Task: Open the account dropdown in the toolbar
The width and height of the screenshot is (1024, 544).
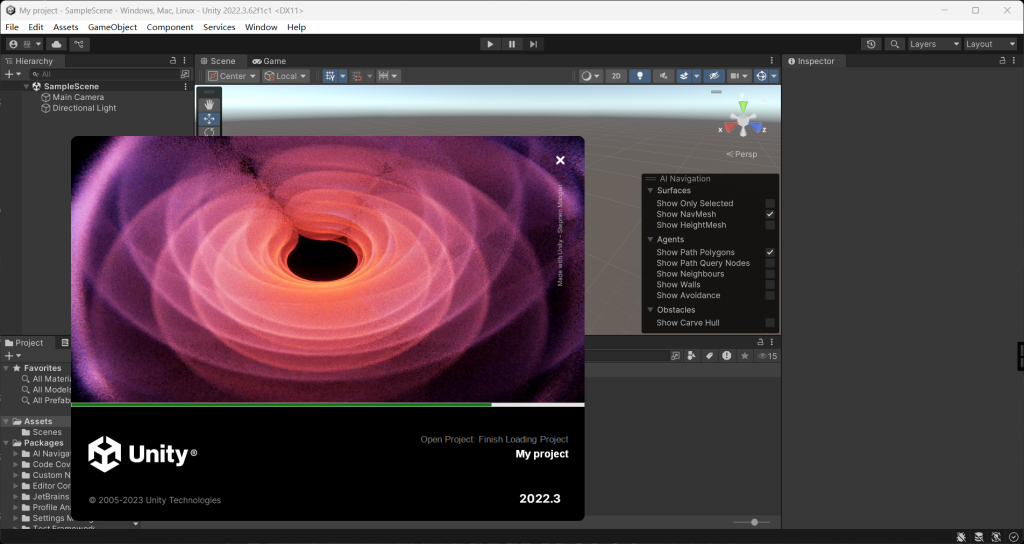Action: [24, 44]
